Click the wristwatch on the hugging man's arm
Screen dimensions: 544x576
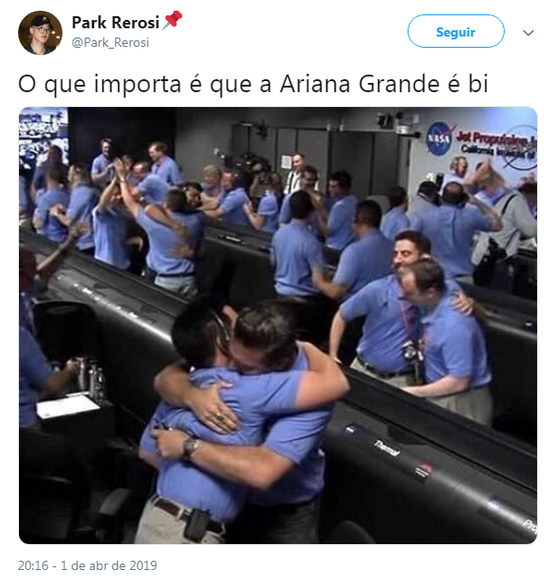pos(191,447)
